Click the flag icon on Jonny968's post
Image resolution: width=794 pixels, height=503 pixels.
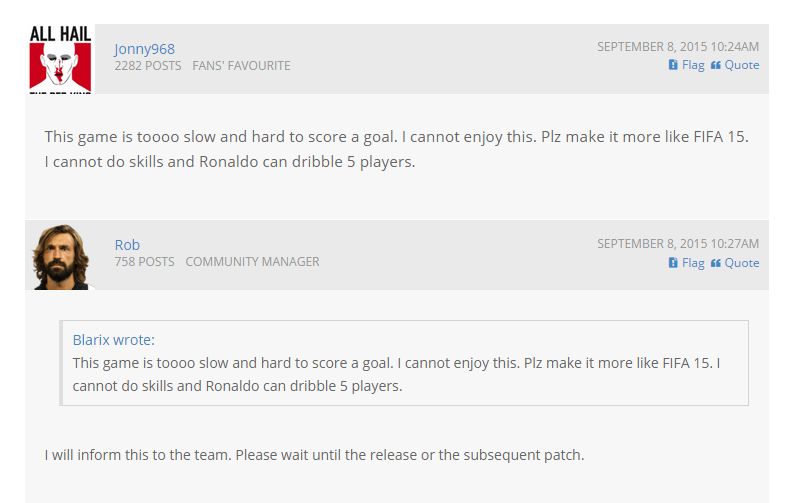pos(673,65)
